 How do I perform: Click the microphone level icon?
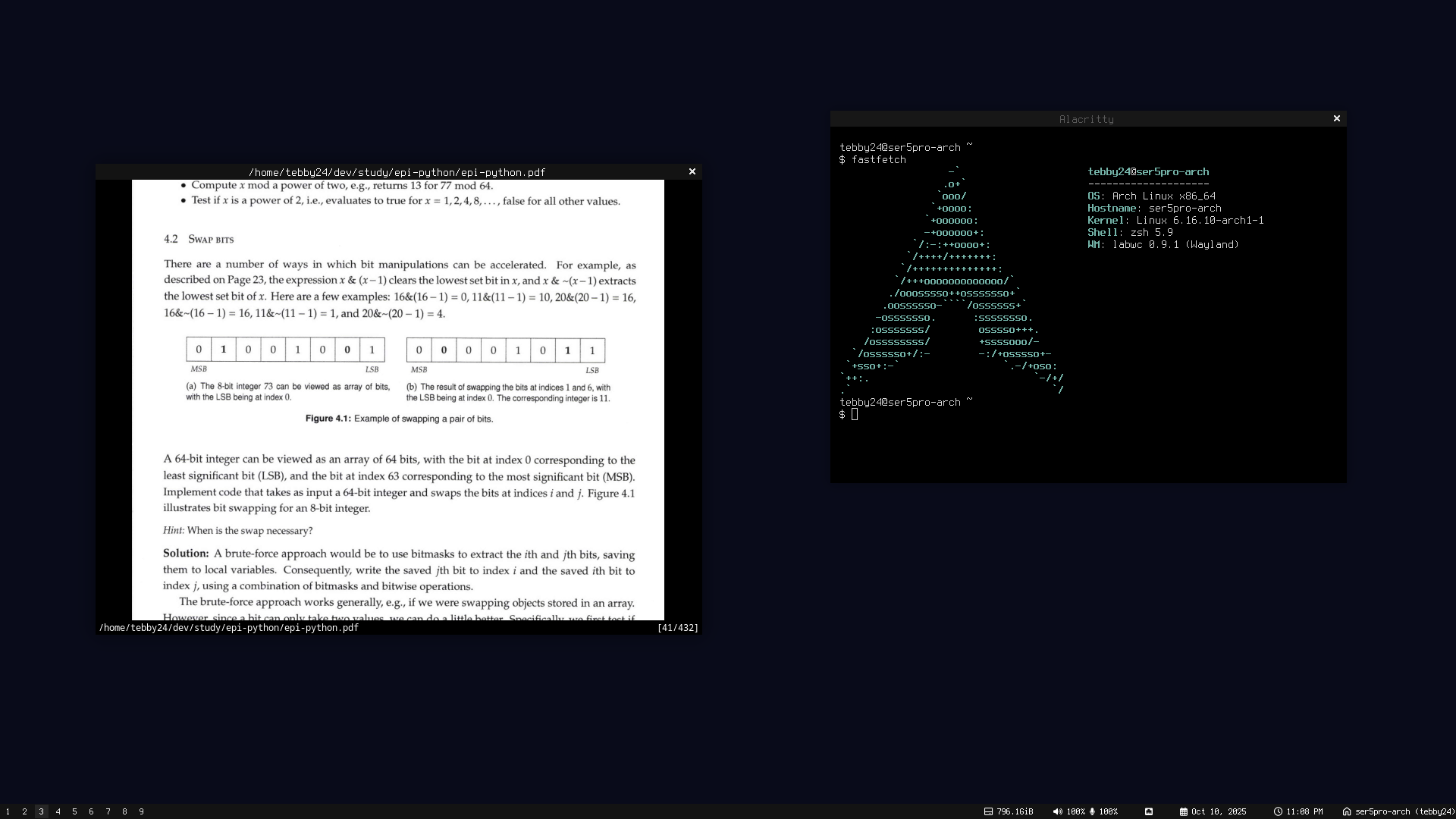[x=1092, y=811]
